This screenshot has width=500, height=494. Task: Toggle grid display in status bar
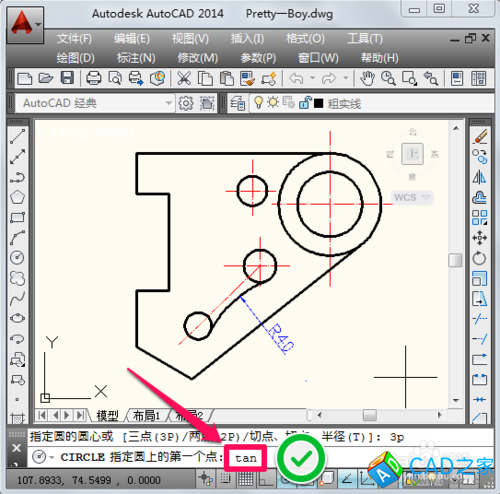[x=246, y=479]
